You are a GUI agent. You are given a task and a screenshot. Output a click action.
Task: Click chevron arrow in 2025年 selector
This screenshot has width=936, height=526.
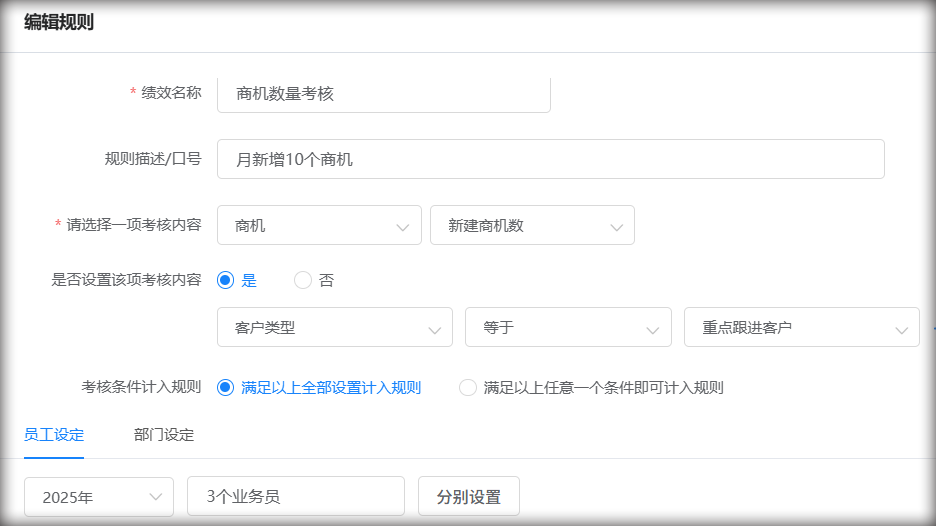tap(155, 497)
